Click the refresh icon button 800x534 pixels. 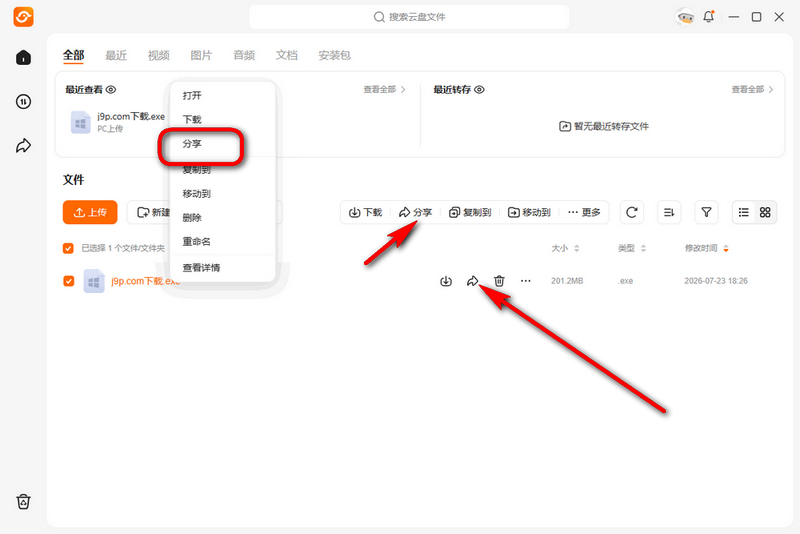pyautogui.click(x=632, y=212)
